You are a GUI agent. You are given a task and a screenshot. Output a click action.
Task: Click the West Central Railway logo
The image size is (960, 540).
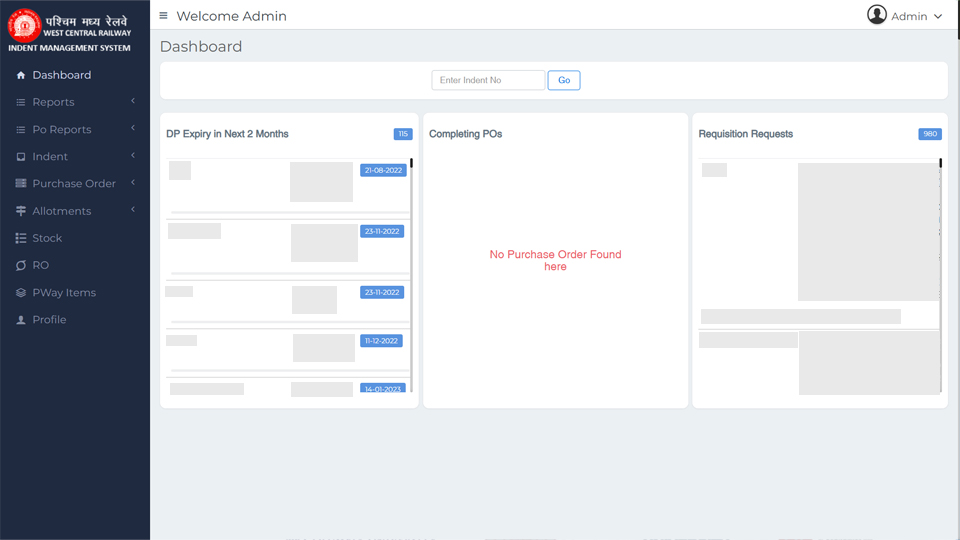(x=25, y=26)
